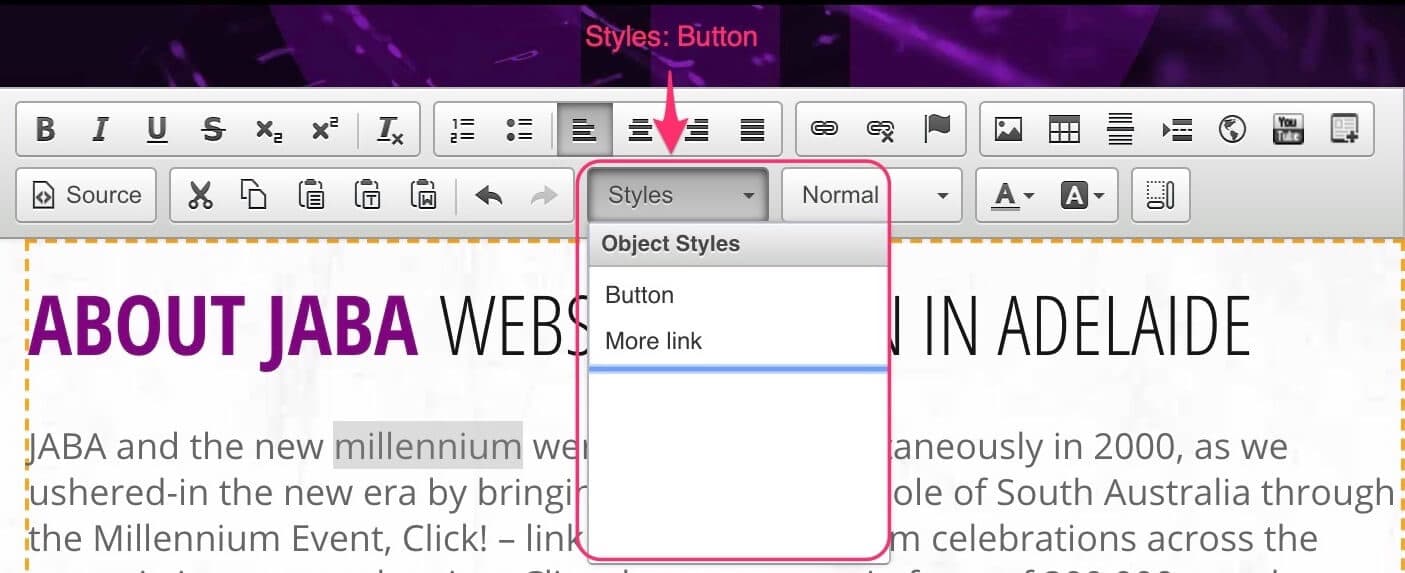Center align the text
The image size is (1405, 573).
(x=640, y=129)
